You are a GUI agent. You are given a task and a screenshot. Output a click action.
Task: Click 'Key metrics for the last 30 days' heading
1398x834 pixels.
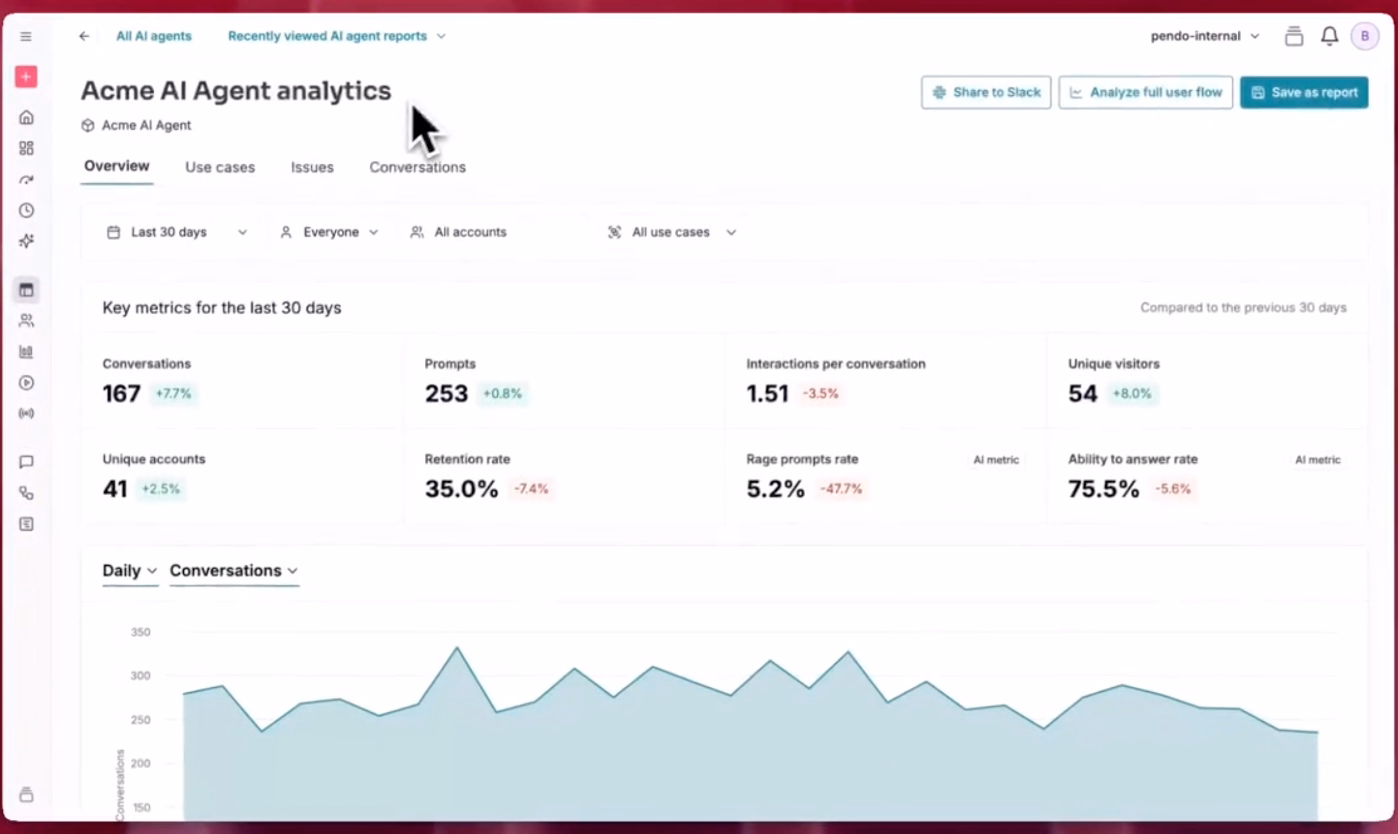click(x=222, y=308)
